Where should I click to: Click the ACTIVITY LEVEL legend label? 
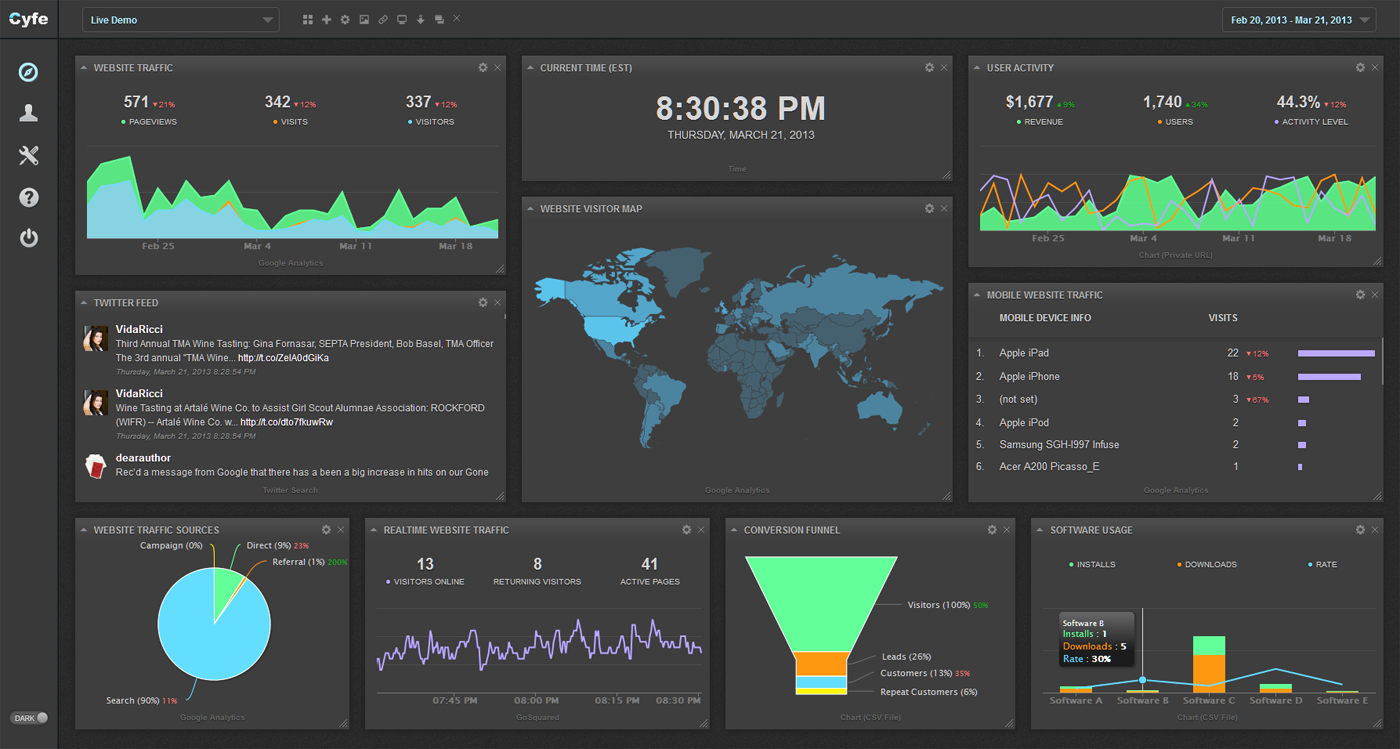[1315, 122]
